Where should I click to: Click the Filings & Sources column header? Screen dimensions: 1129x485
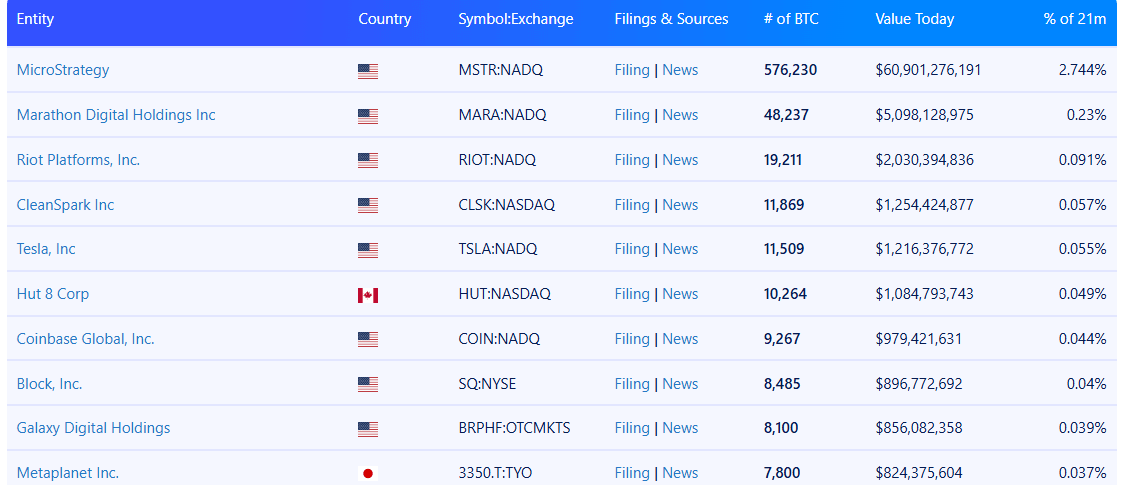pos(671,19)
